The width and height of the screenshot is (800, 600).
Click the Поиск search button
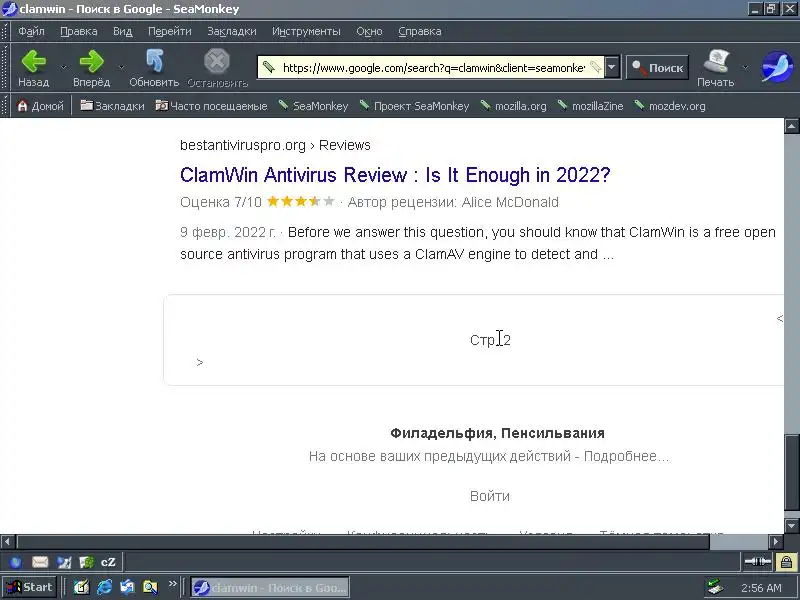657,68
